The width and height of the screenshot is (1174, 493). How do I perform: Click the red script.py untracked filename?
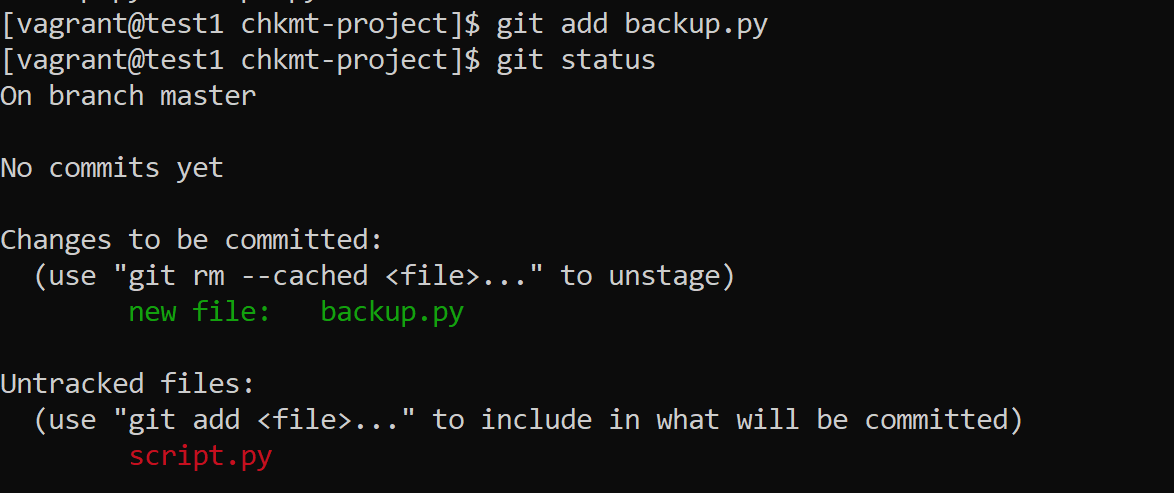tap(200, 457)
